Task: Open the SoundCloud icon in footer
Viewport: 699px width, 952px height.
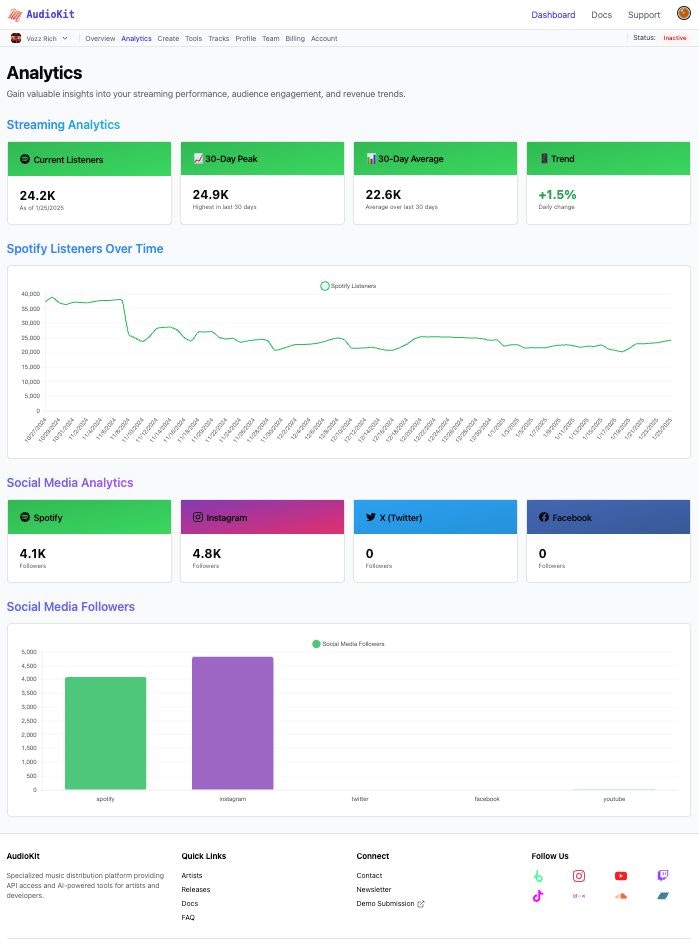Action: click(621, 896)
